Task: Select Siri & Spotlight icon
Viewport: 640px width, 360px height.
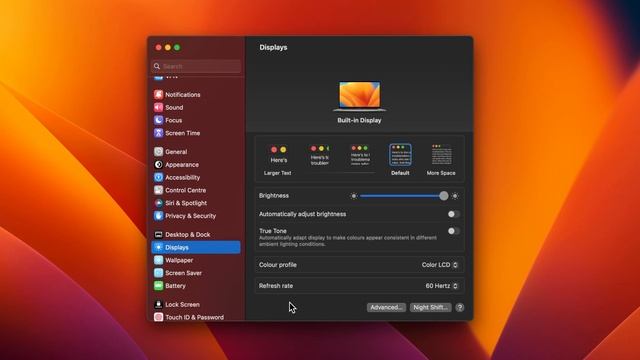Action: click(158, 203)
